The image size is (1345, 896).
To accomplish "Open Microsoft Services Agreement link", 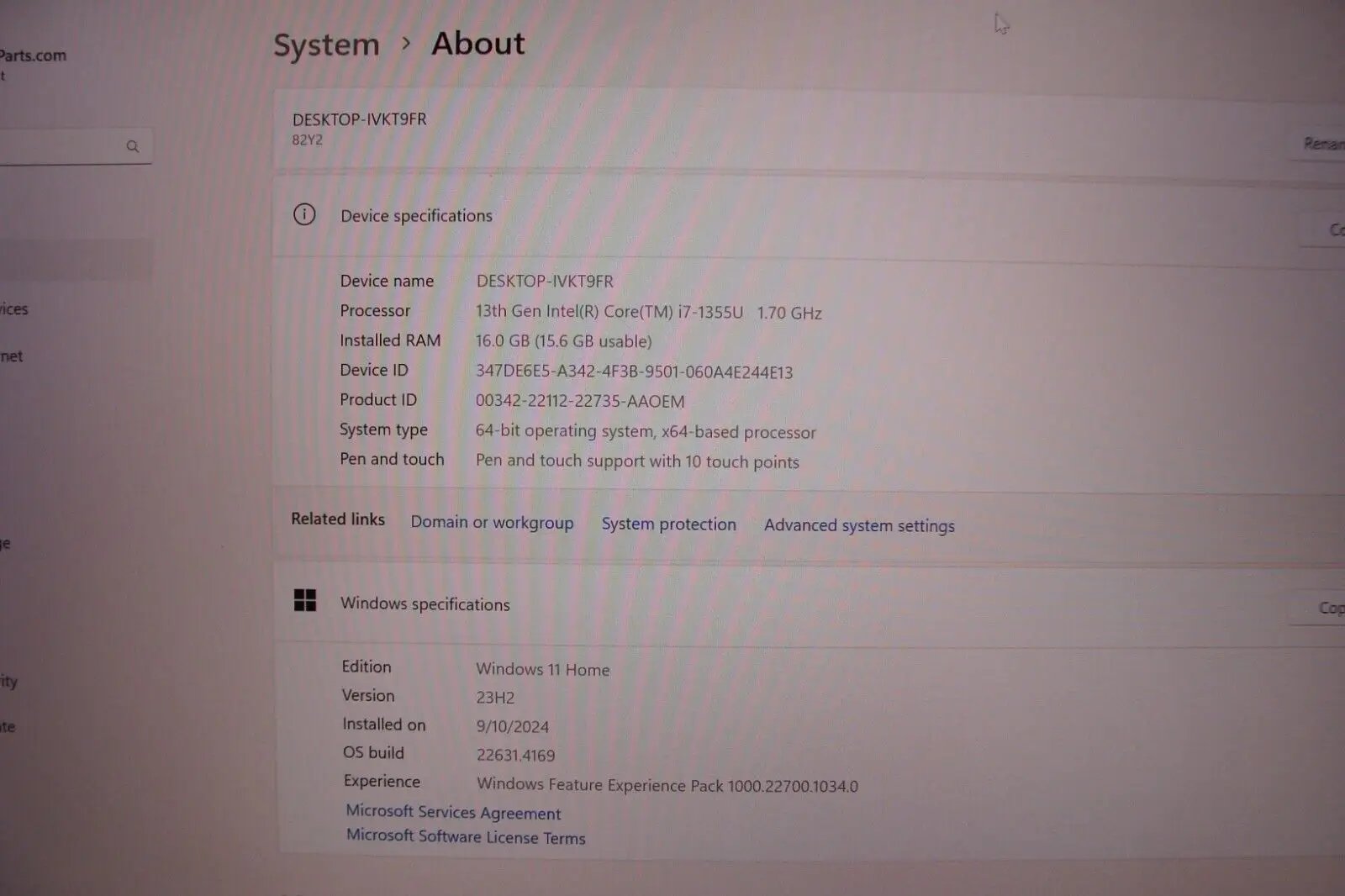I will (453, 812).
